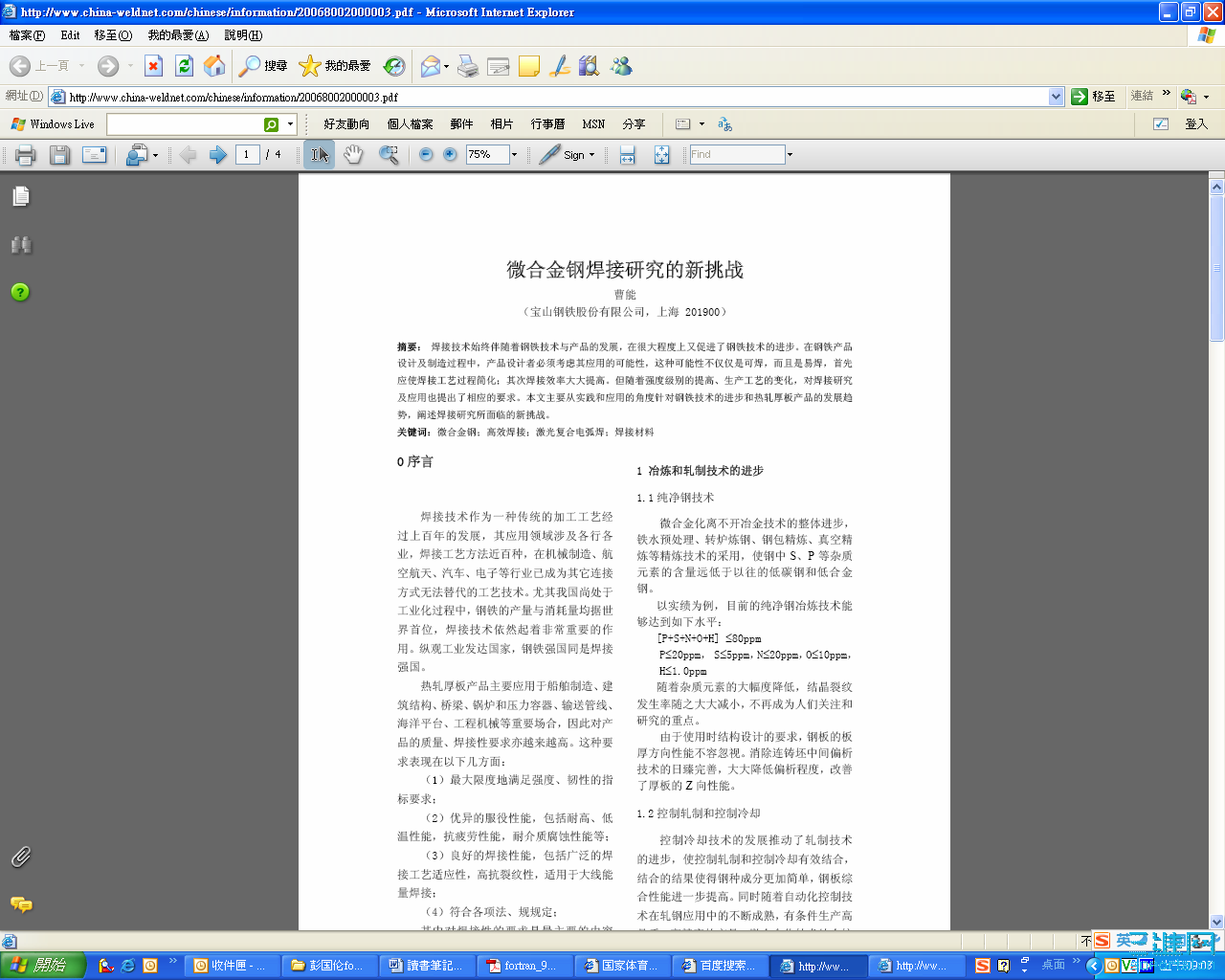Viewport: 1225px width, 980px height.
Task: Zoom out with the minus button
Action: (426, 154)
